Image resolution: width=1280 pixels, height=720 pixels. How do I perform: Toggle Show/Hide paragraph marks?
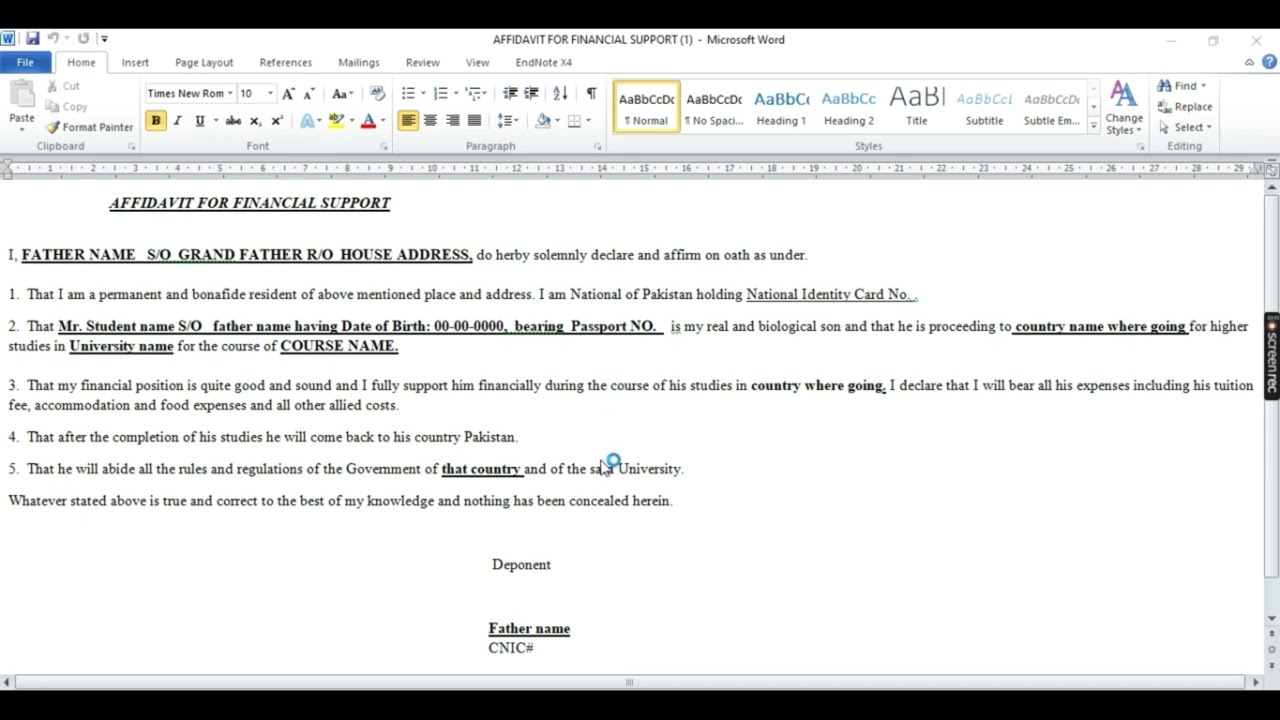point(591,94)
